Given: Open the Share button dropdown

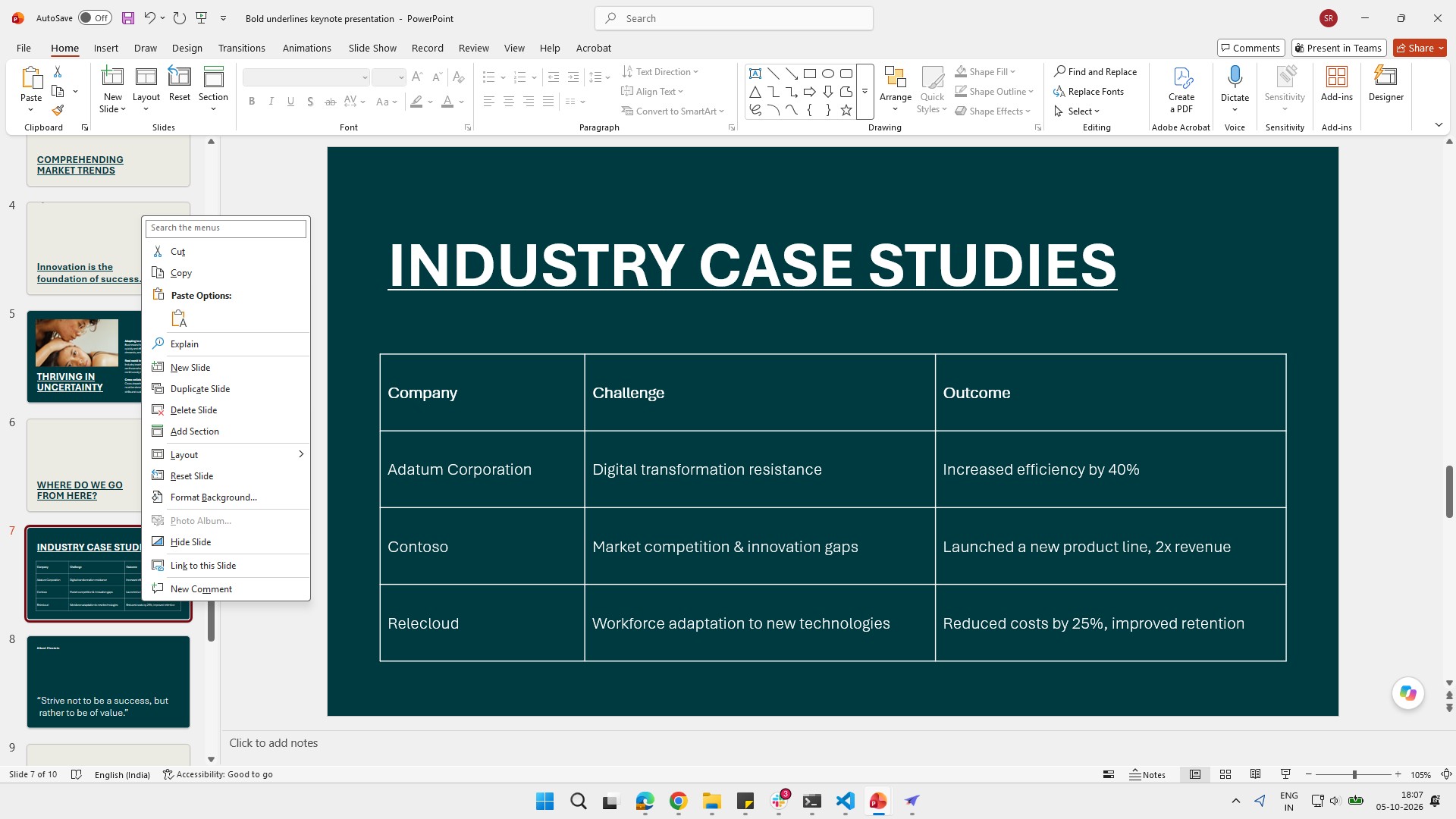Looking at the screenshot, I should tap(1442, 48).
